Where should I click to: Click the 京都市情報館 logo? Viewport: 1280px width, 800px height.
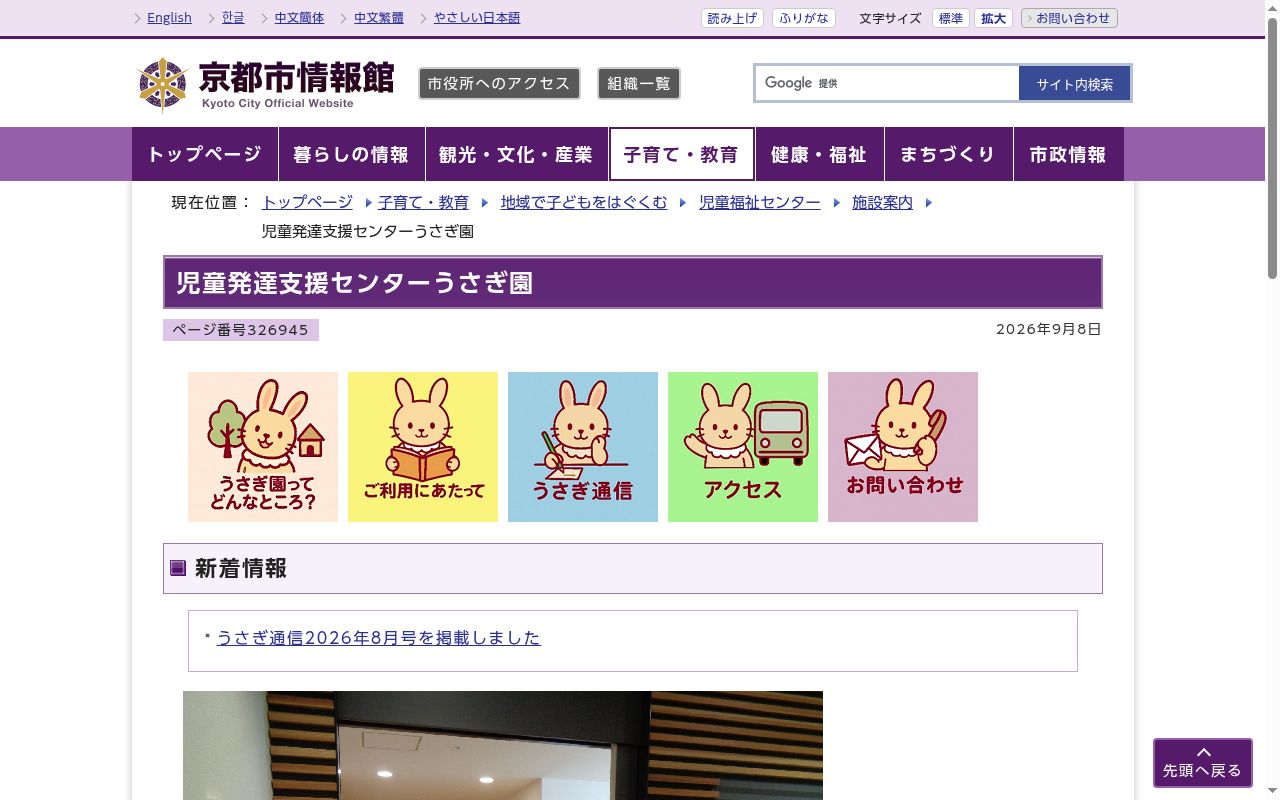(266, 85)
